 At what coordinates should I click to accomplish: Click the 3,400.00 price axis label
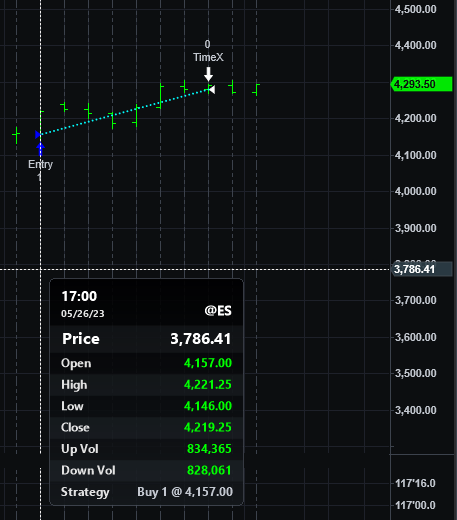pyautogui.click(x=415, y=410)
